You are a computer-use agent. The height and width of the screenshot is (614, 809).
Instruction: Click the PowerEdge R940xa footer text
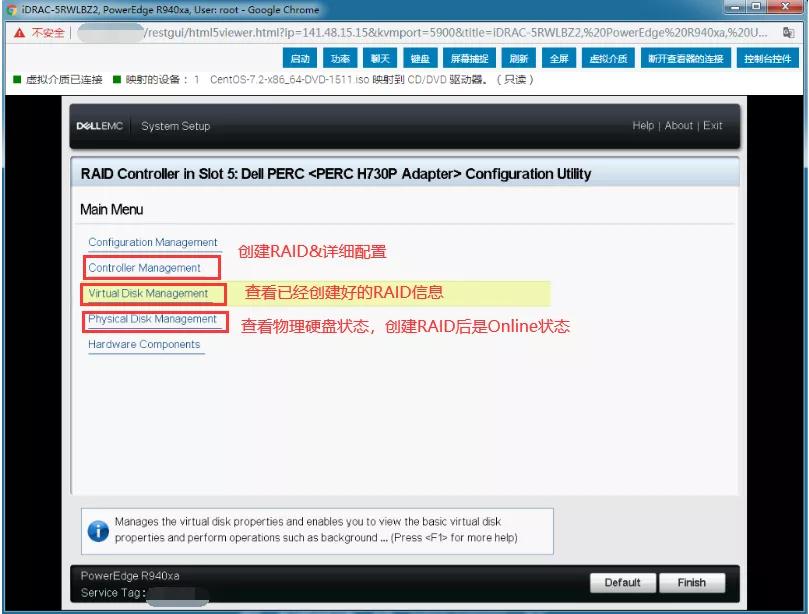[x=130, y=576]
